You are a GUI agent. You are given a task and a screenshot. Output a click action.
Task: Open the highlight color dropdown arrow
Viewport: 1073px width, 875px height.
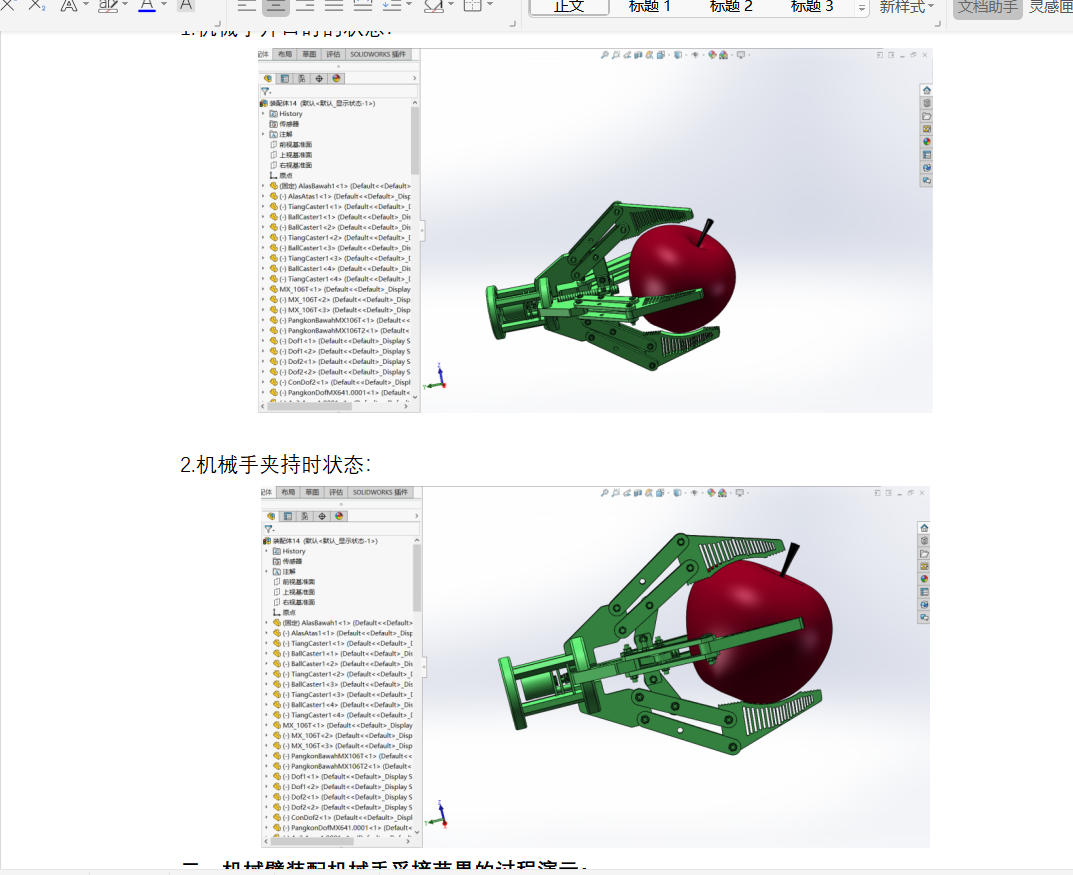pyautogui.click(x=125, y=5)
